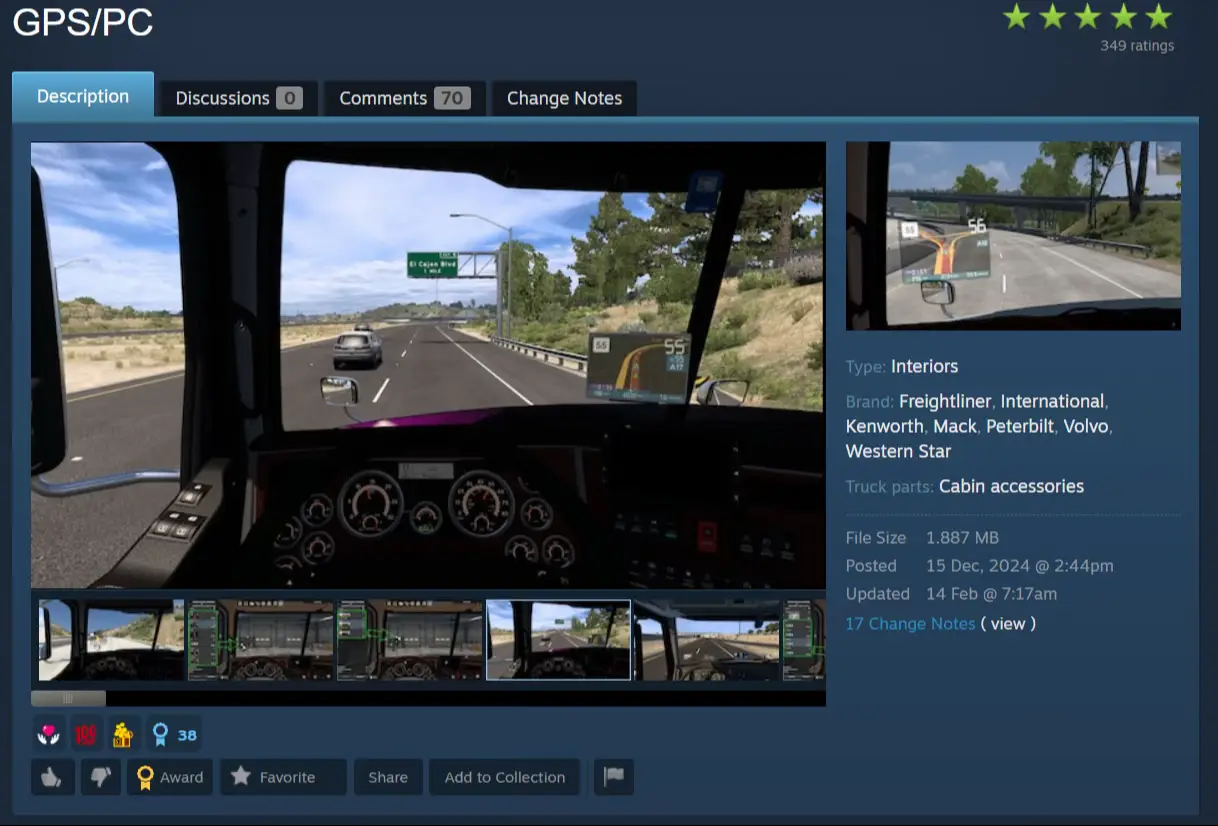The height and width of the screenshot is (826, 1218).
Task: Click the heart award icon
Action: pyautogui.click(x=48, y=735)
